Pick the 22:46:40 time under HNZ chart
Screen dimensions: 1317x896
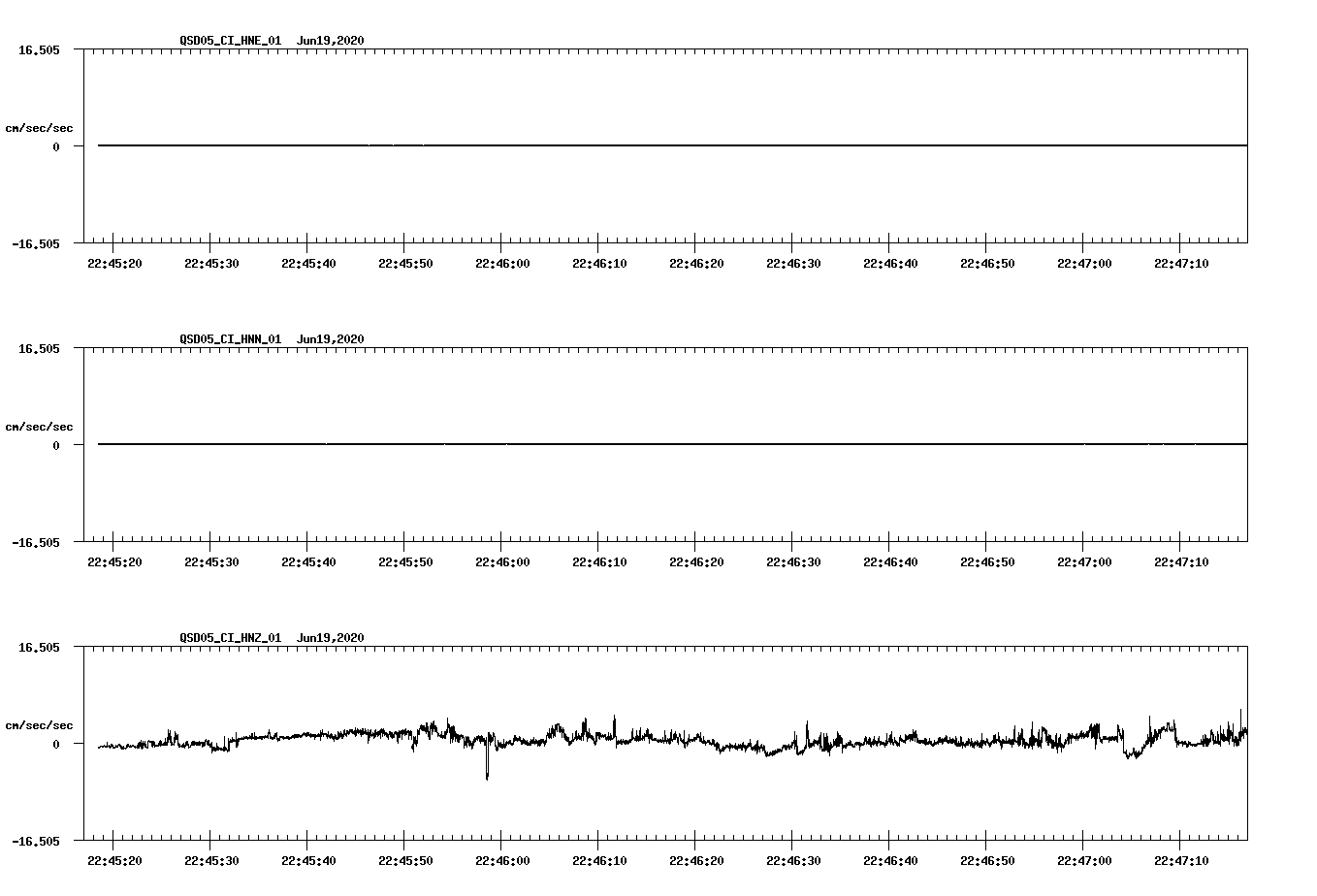[890, 861]
